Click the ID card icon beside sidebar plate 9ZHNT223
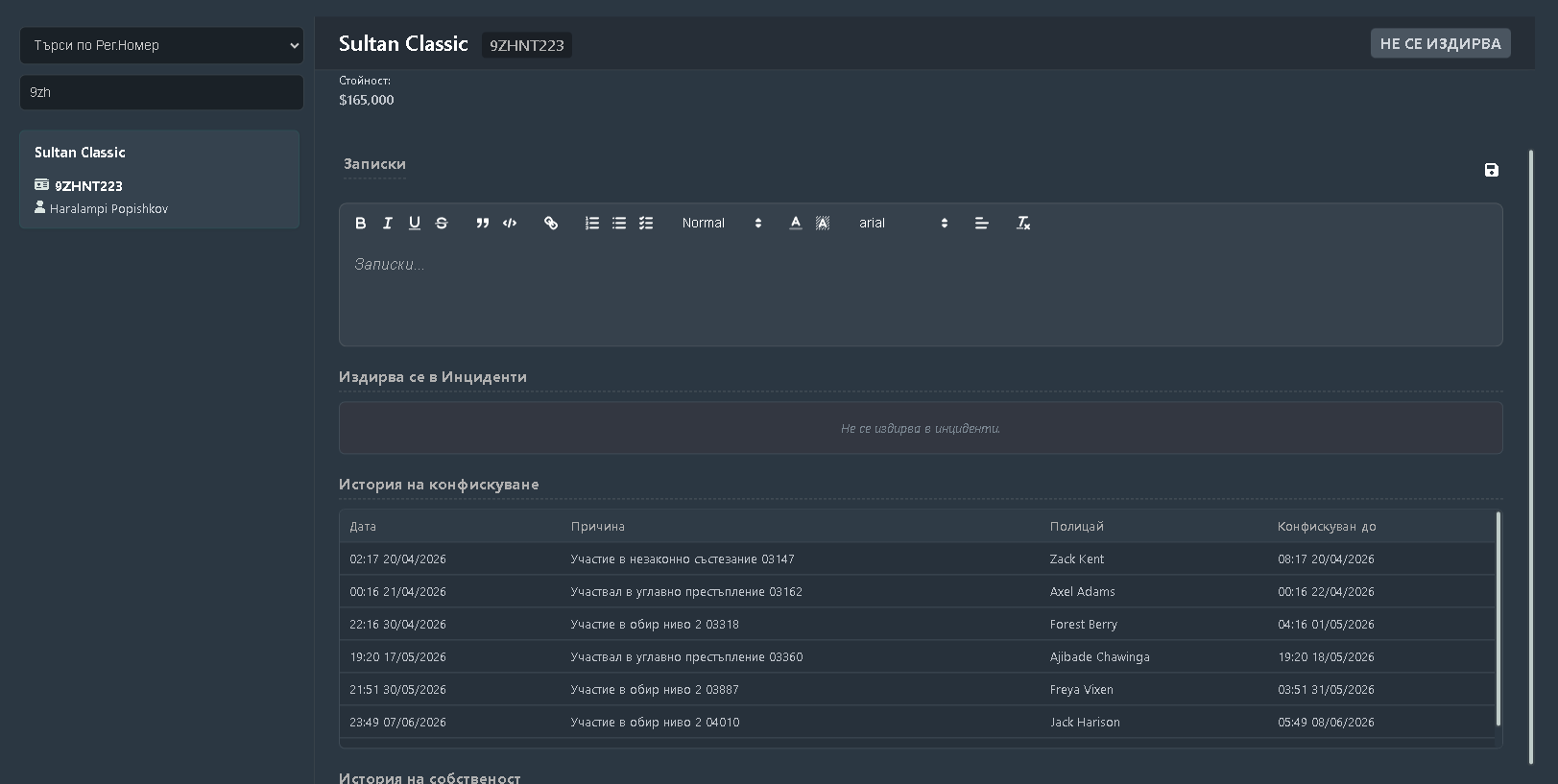The height and width of the screenshot is (784, 1558). coord(41,185)
